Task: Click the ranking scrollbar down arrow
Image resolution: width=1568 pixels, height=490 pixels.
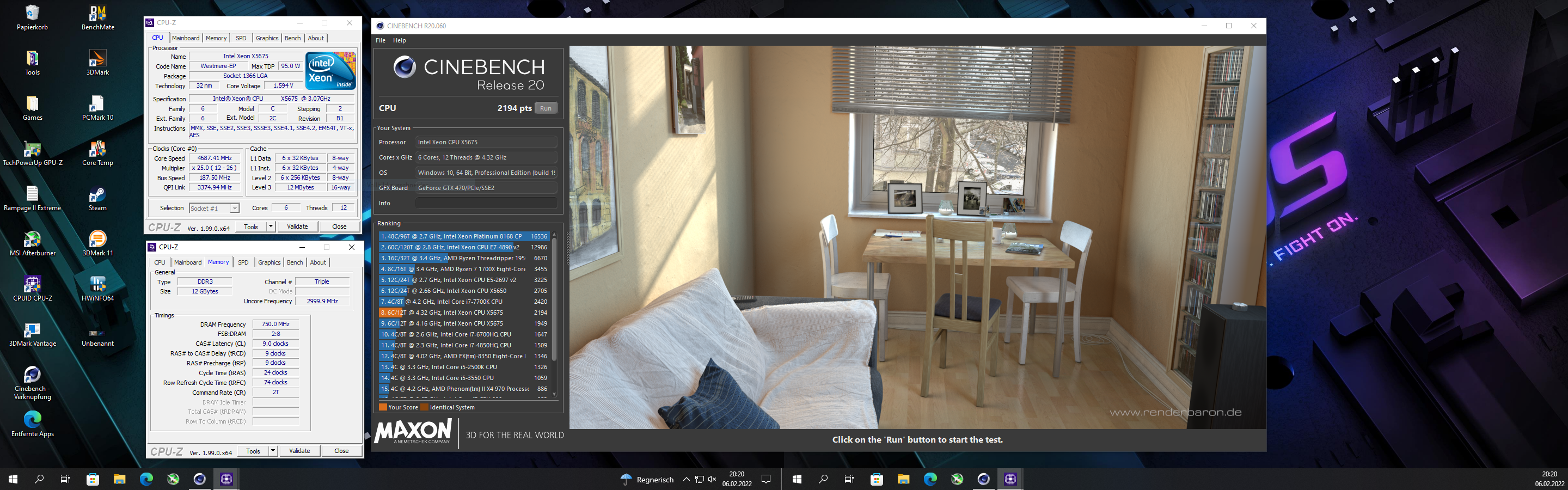Action: [554, 394]
